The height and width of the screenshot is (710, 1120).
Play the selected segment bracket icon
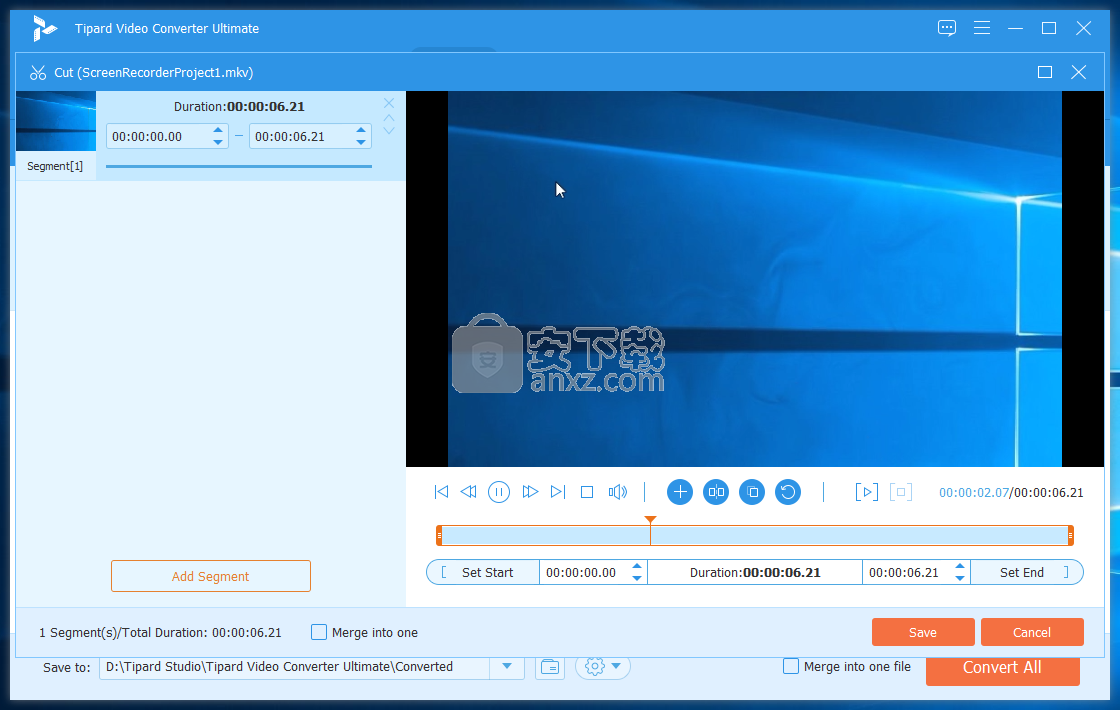pos(866,491)
